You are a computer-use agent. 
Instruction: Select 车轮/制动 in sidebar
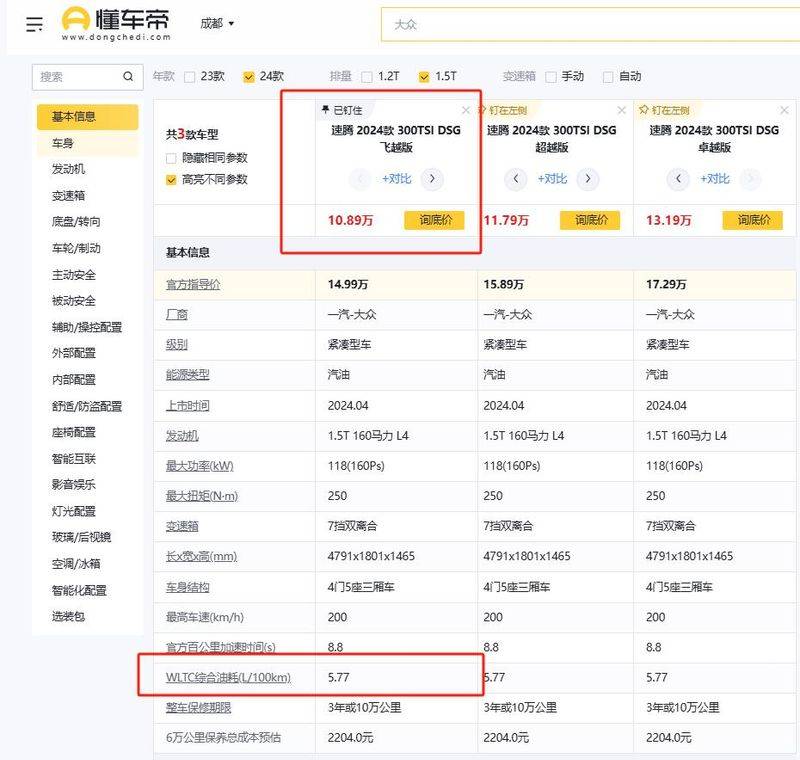coord(76,248)
